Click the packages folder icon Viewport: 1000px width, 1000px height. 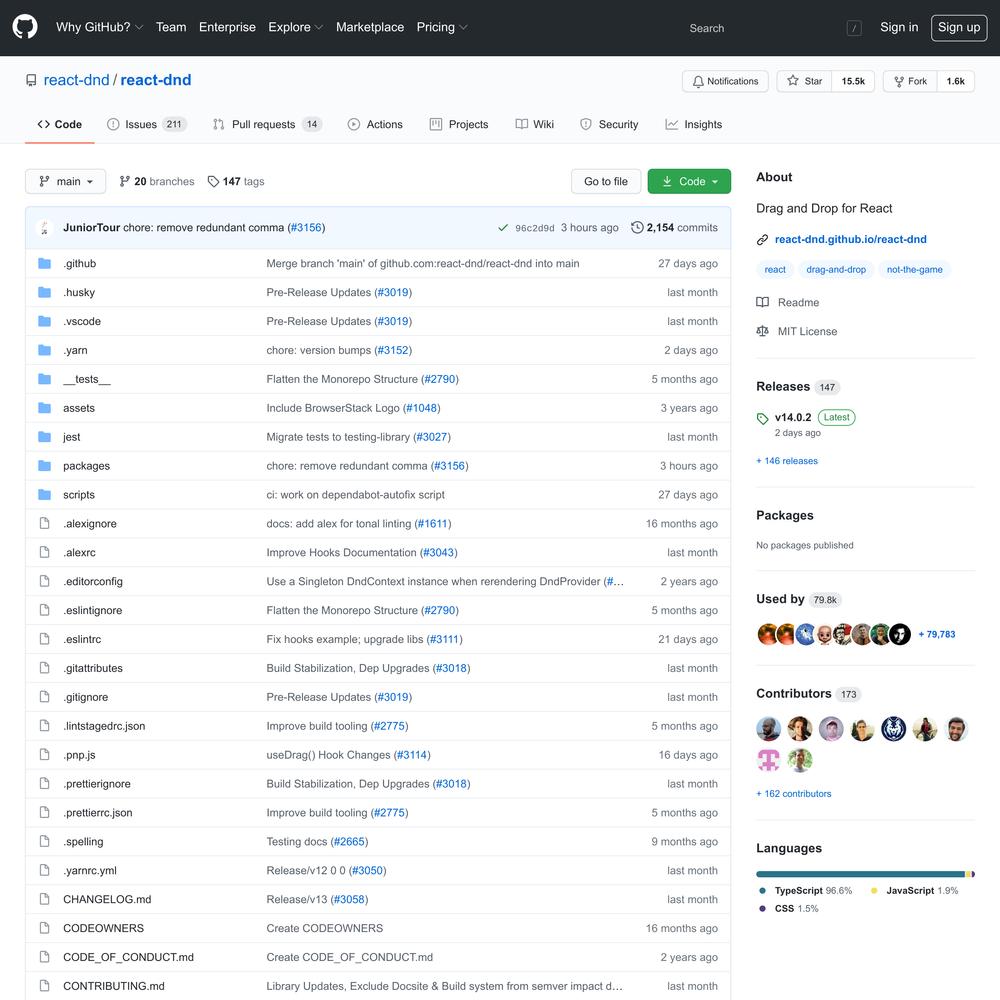[x=44, y=466]
